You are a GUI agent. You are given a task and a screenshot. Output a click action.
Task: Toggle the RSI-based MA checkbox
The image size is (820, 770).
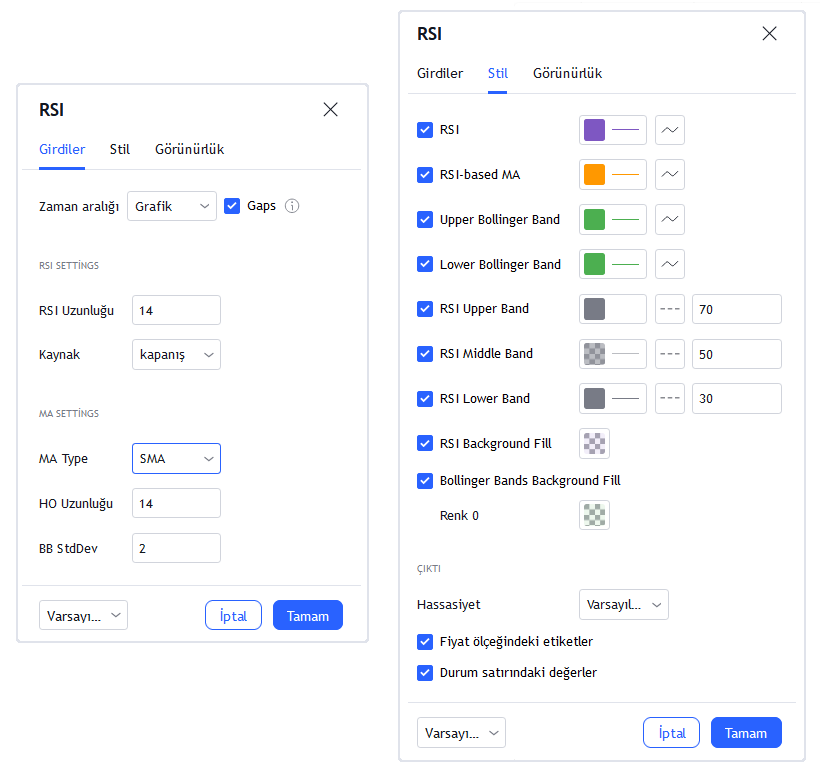425,175
